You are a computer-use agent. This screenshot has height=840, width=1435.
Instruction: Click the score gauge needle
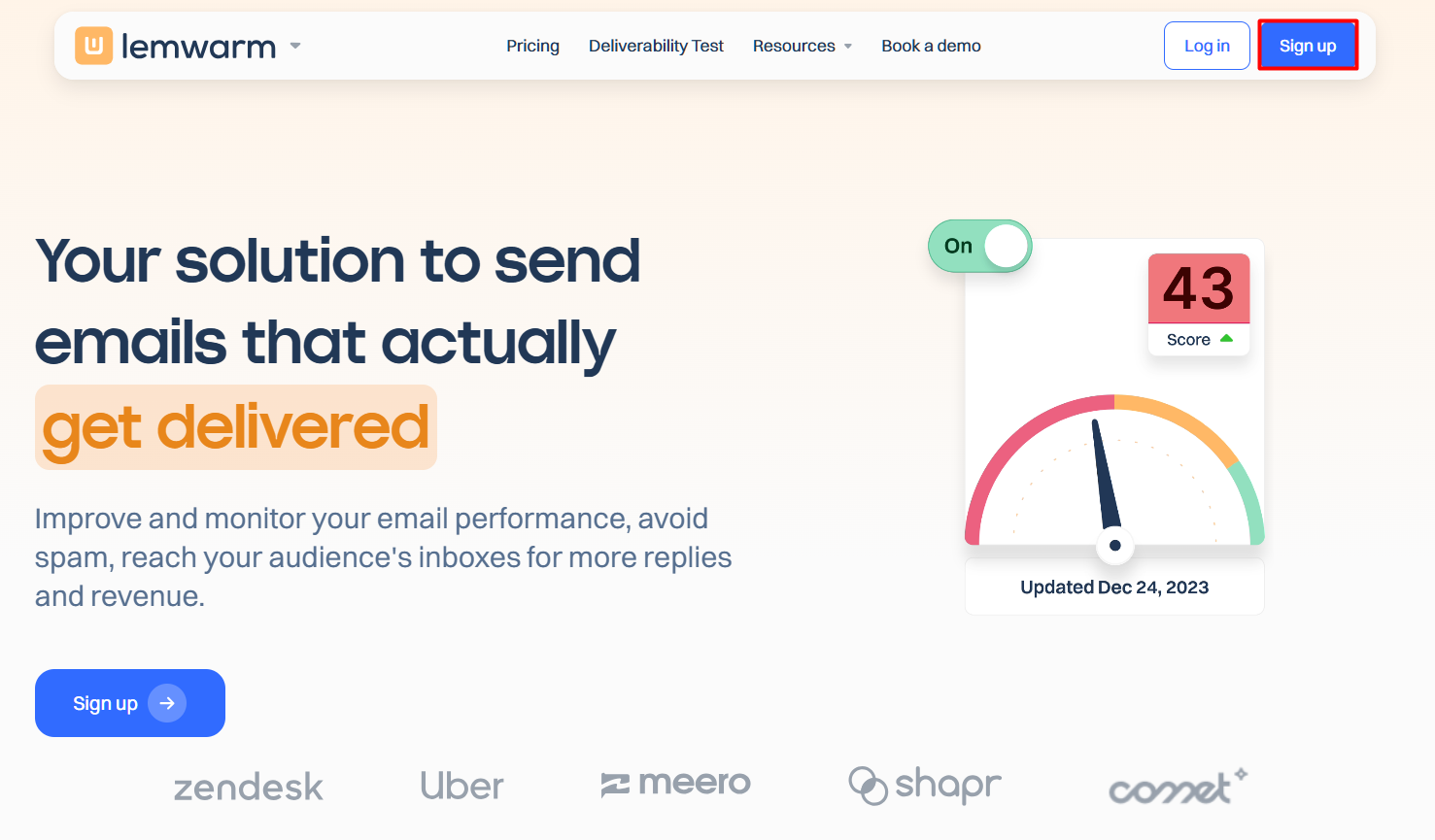pos(1106,476)
